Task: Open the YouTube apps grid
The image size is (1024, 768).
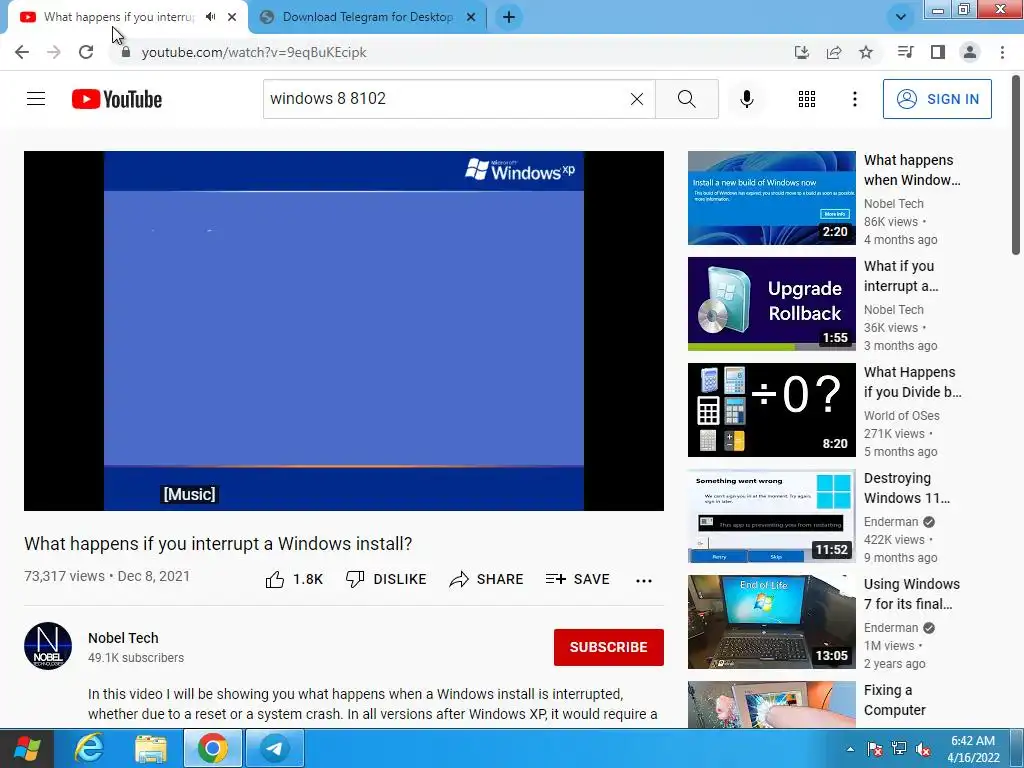Action: point(807,99)
